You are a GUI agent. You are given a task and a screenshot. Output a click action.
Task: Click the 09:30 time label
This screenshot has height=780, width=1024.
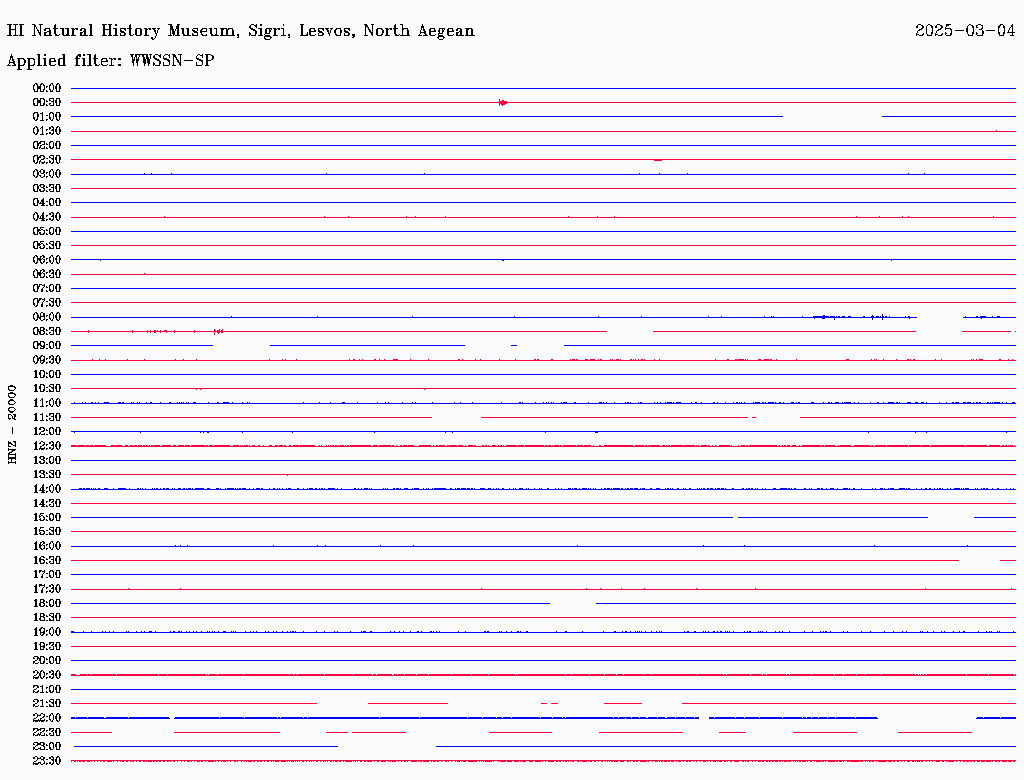point(46,360)
